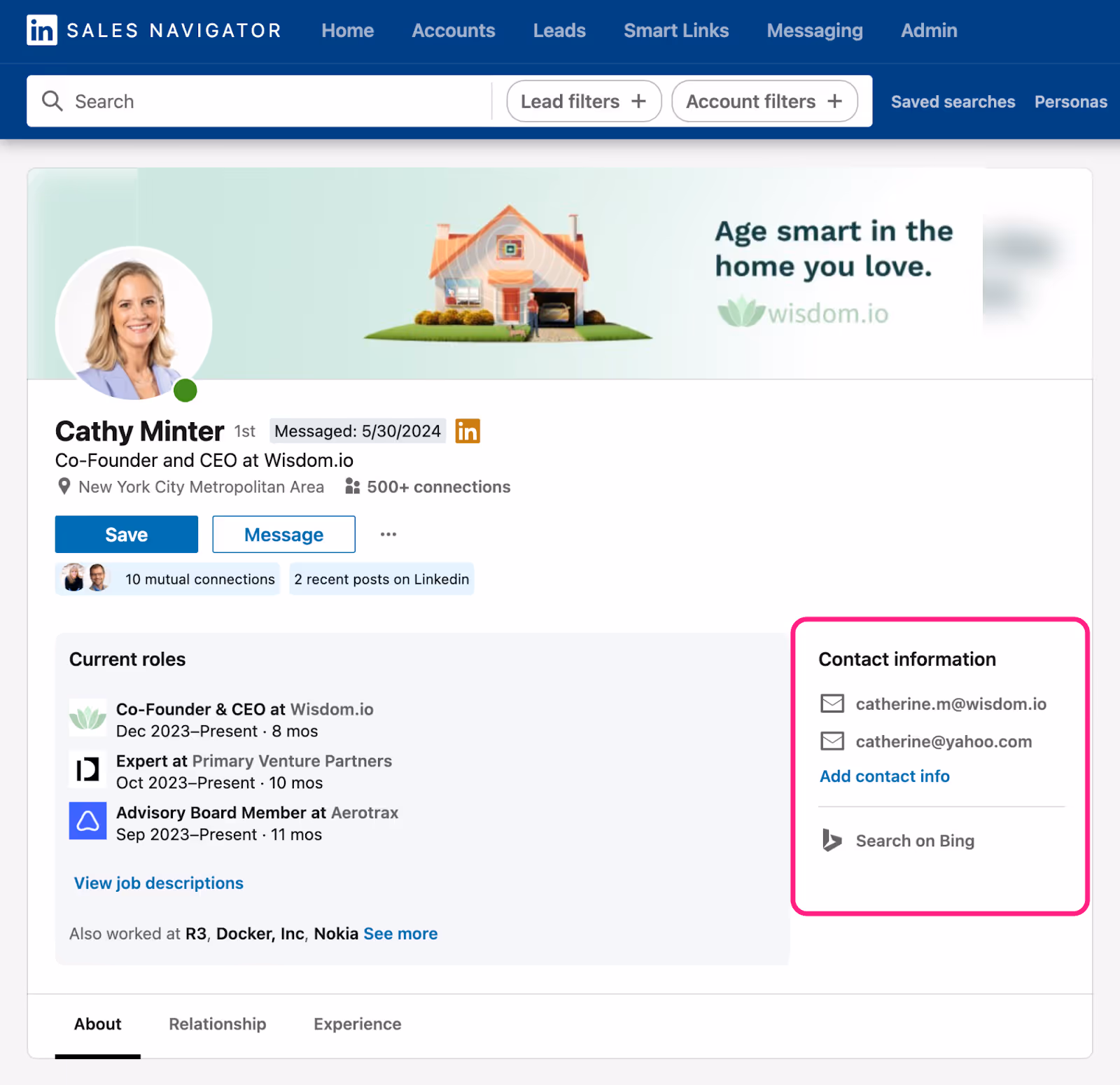The height and width of the screenshot is (1085, 1120).
Task: Click envelope icon beside catherine.m@wisdom.io
Action: (x=832, y=703)
